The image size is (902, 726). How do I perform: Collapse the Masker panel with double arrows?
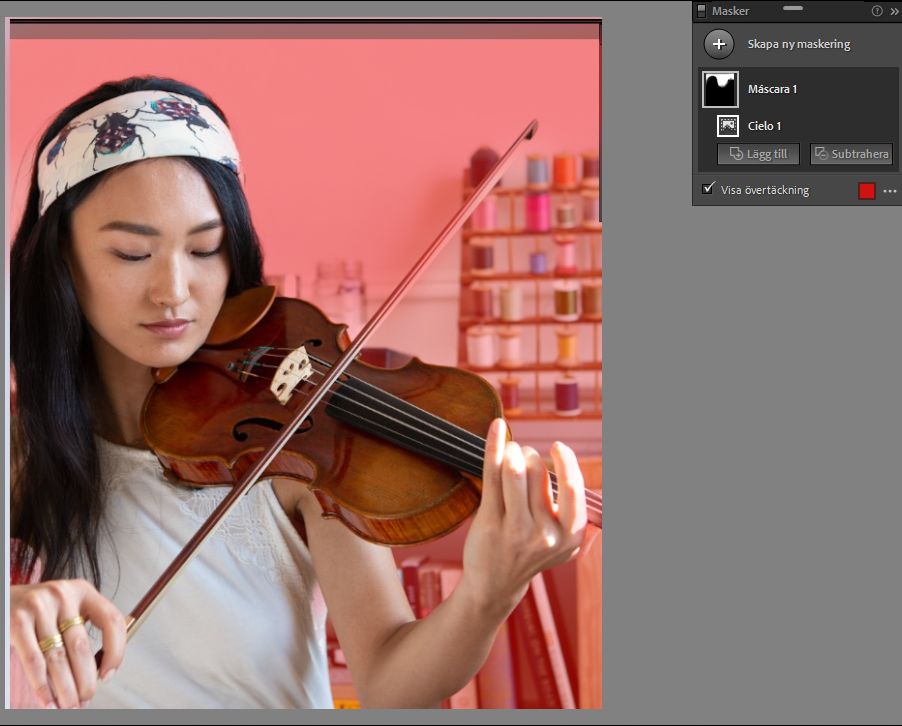895,11
